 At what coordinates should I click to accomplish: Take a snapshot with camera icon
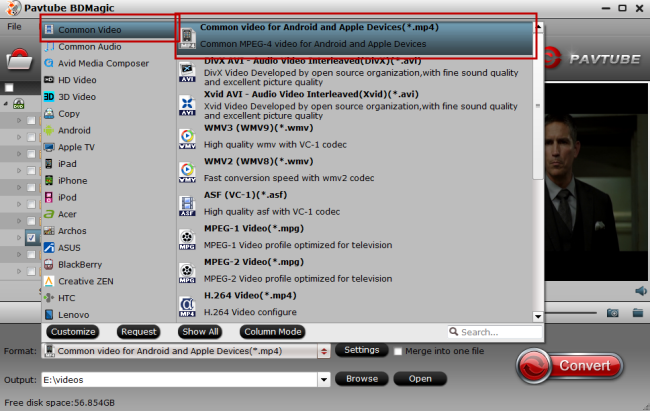point(613,313)
